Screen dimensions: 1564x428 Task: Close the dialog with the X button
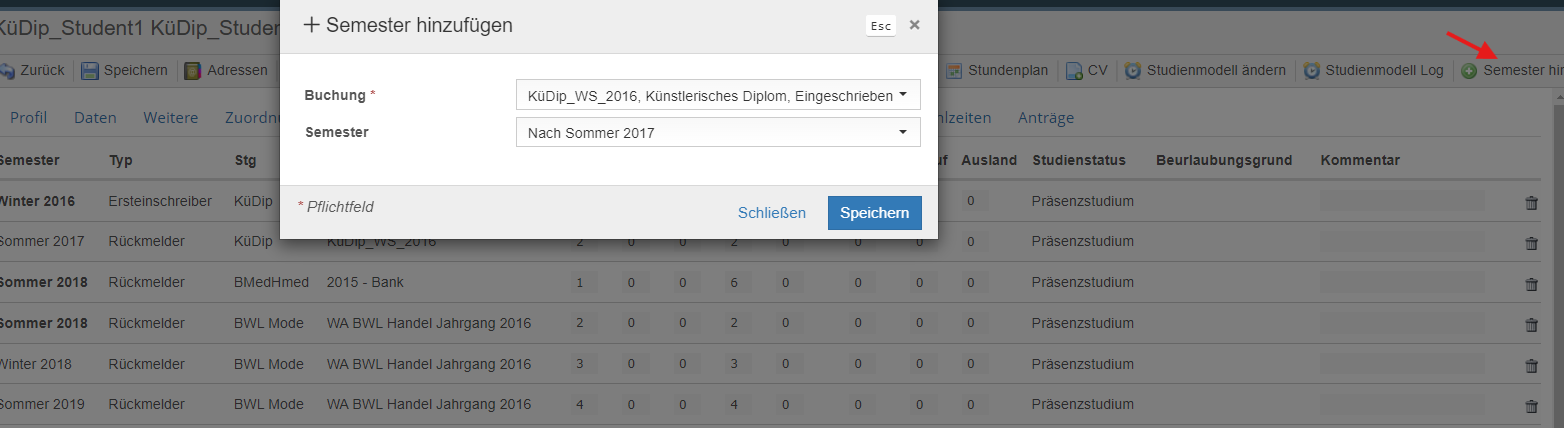tap(914, 25)
